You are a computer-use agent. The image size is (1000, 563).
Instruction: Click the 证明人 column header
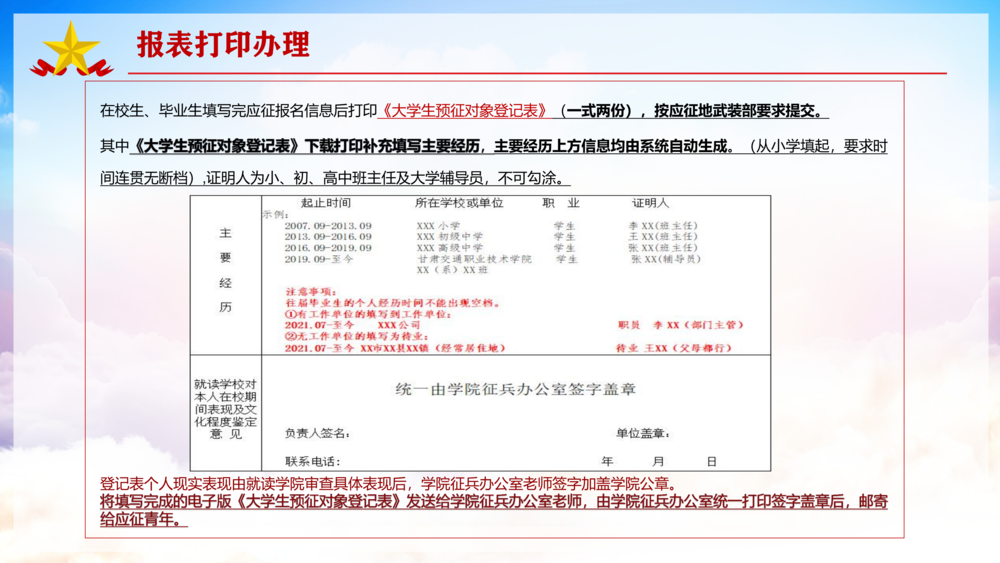click(649, 203)
